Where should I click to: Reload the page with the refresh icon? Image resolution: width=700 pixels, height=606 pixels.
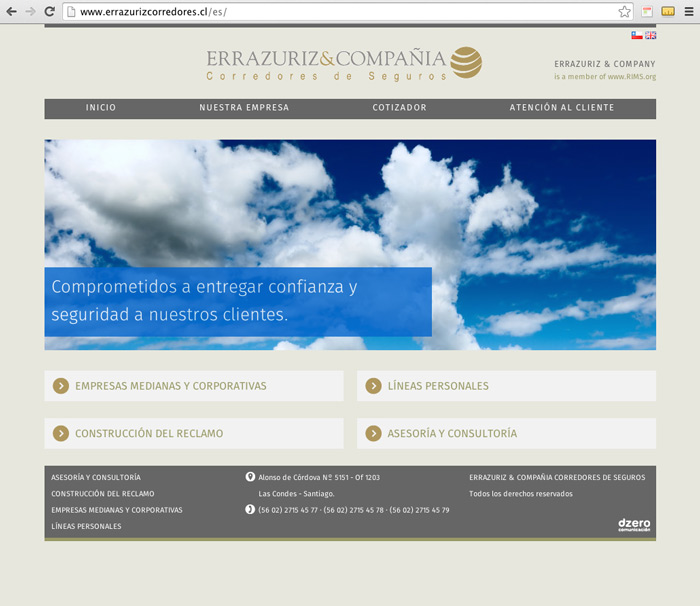(x=49, y=12)
